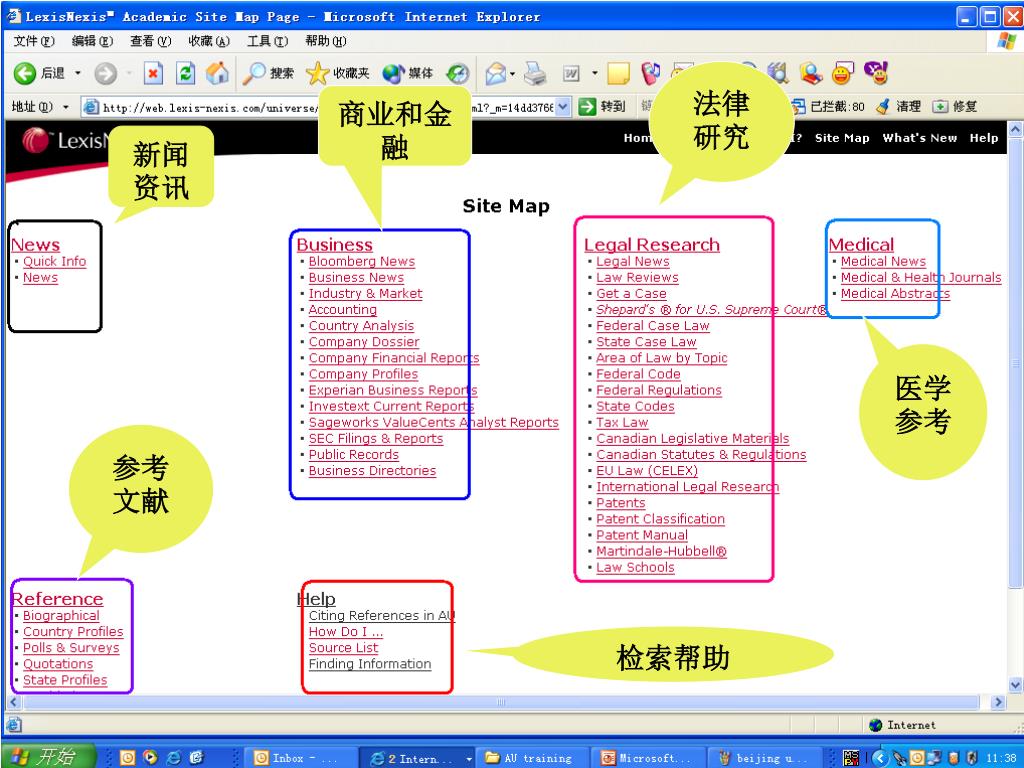Screen dimensions: 1024x768
Task: Click the Mail envelope toolbar icon
Action: [496, 73]
